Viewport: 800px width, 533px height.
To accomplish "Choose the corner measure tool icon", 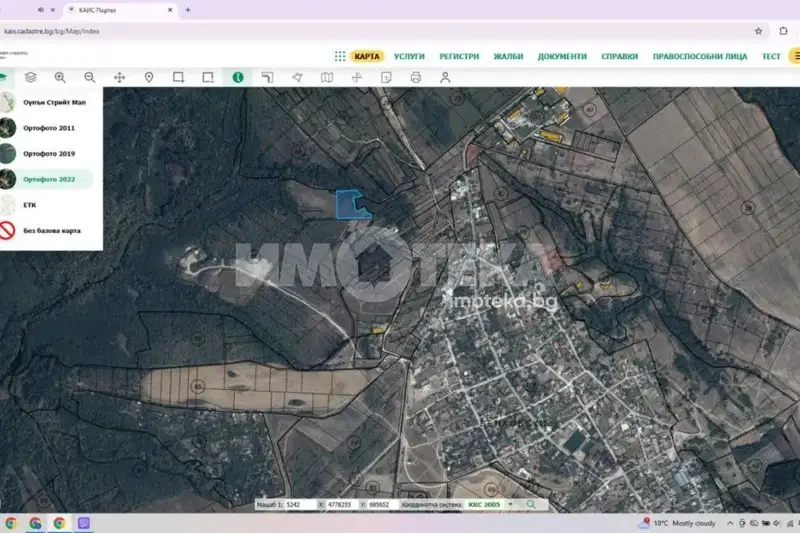I will 267,77.
